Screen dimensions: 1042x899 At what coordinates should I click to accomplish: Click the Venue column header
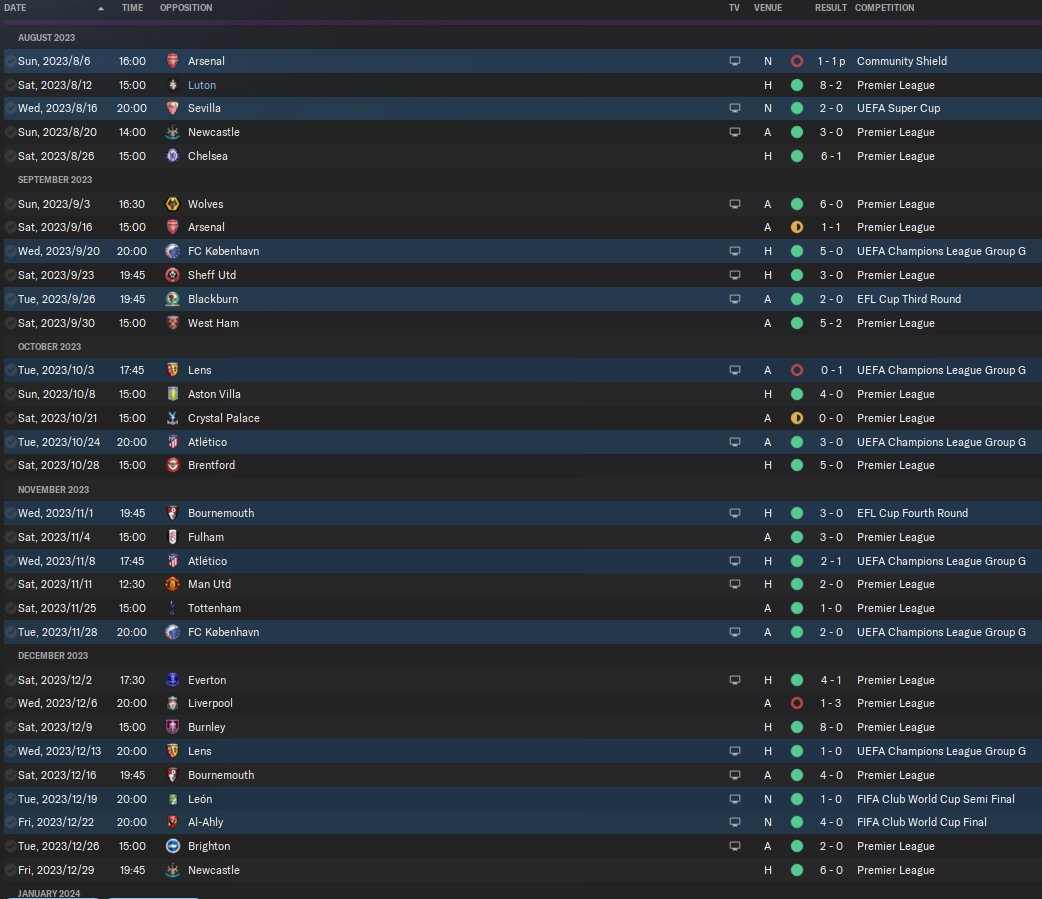pos(768,8)
